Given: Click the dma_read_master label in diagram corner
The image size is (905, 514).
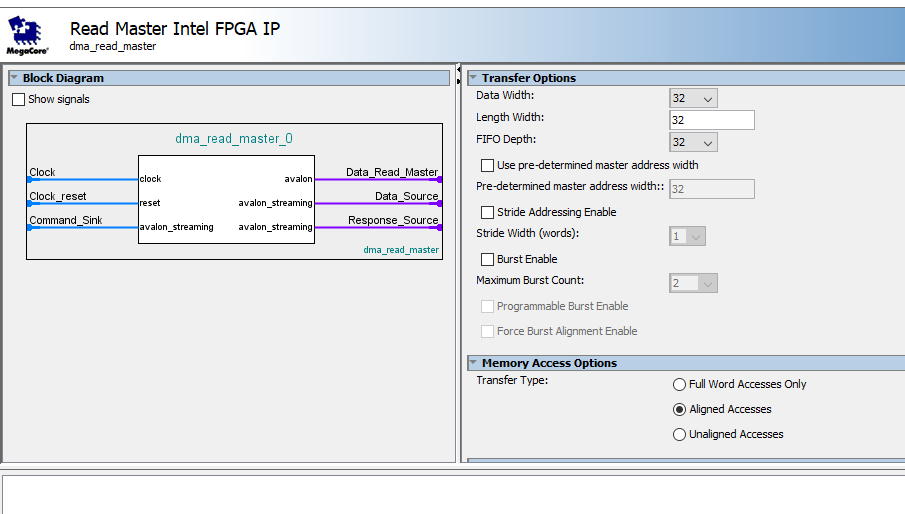Looking at the screenshot, I should (401, 250).
